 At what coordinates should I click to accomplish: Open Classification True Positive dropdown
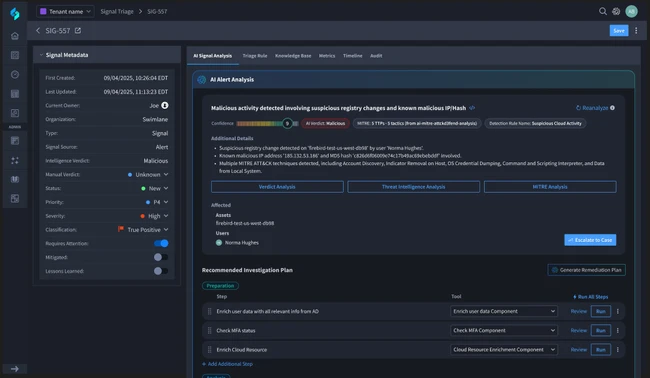point(143,229)
